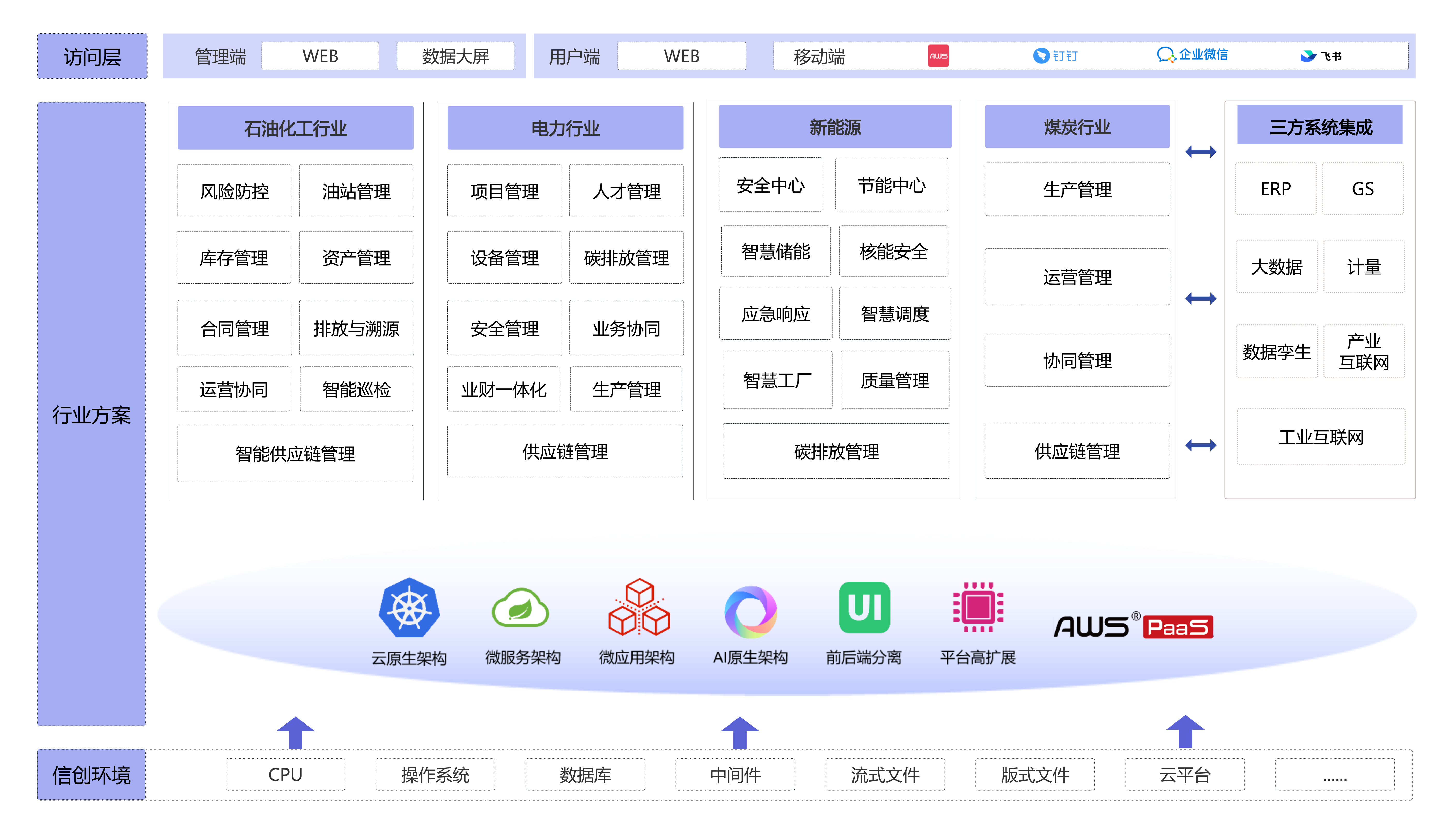Select the 计量 box
Viewport: 1456px width, 813px height.
1364,266
